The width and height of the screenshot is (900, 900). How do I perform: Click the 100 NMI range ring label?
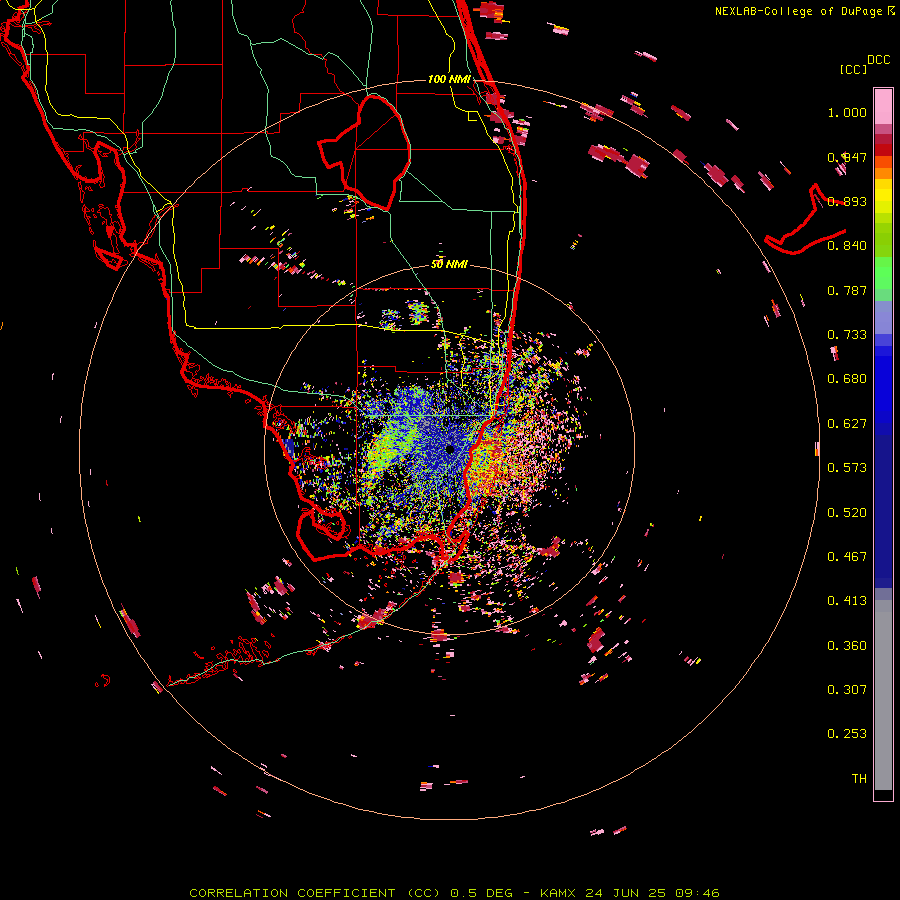pyautogui.click(x=449, y=79)
